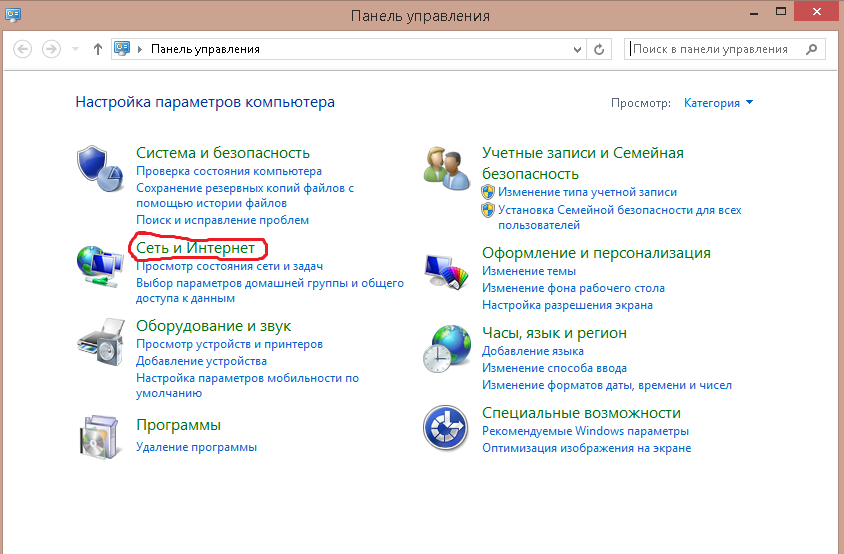Click Изменение типа учетной записи link
The image size is (844, 554).
coord(587,192)
